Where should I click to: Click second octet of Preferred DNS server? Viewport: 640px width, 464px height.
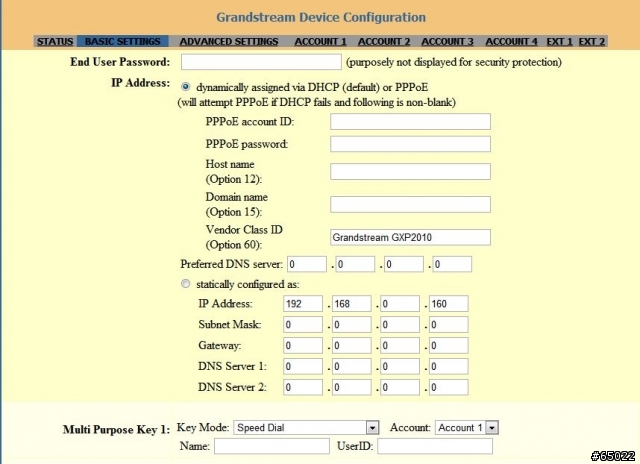point(355,264)
